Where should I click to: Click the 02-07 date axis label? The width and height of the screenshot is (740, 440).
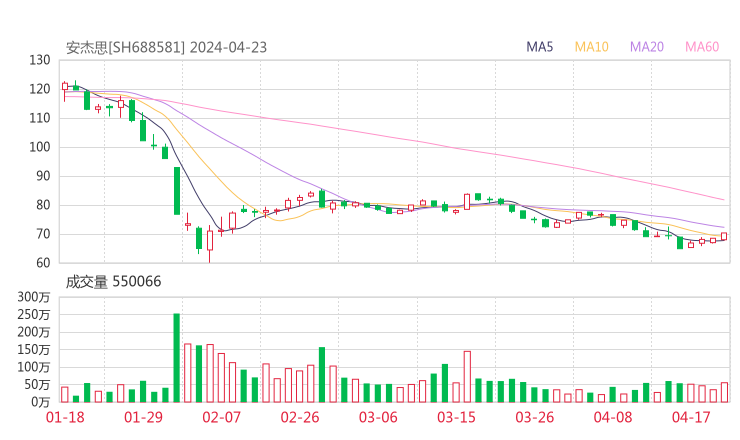click(x=221, y=417)
